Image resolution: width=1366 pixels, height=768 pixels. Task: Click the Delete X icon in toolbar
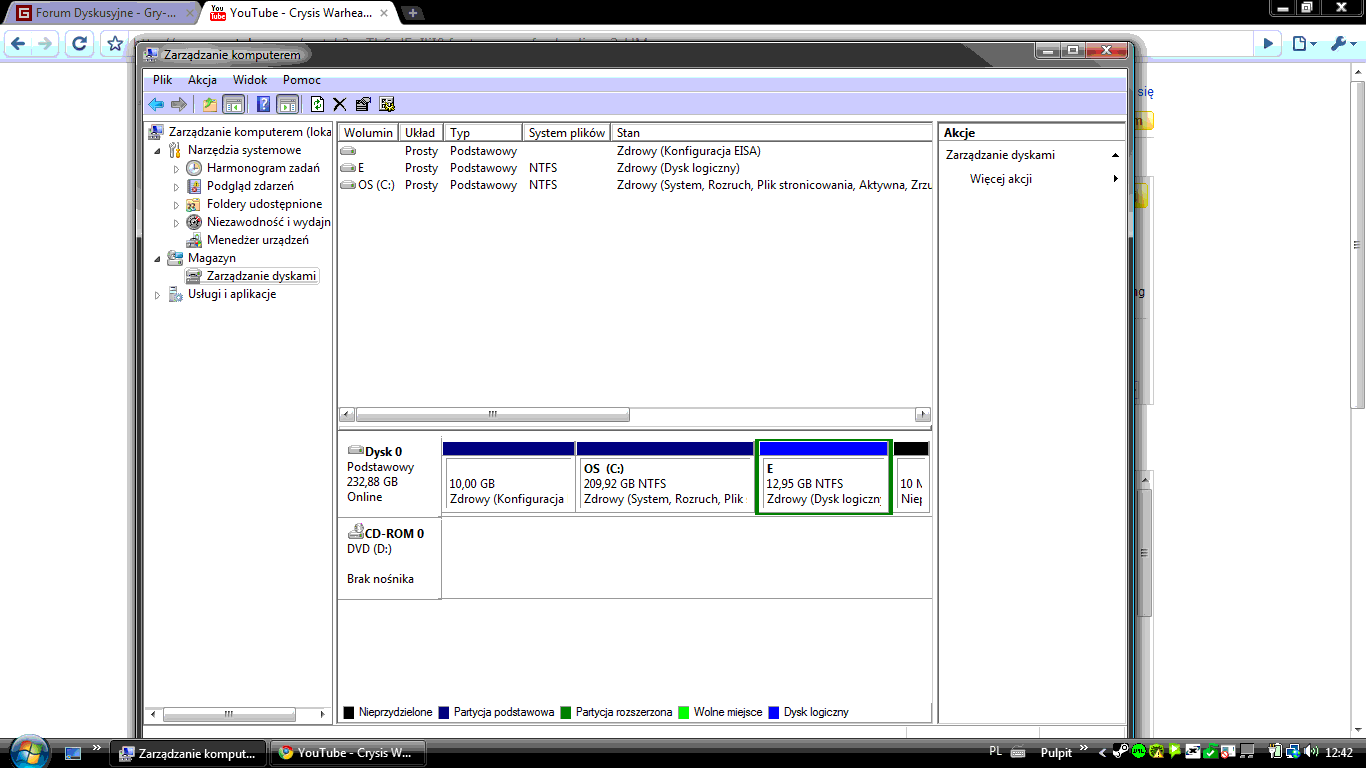[340, 104]
